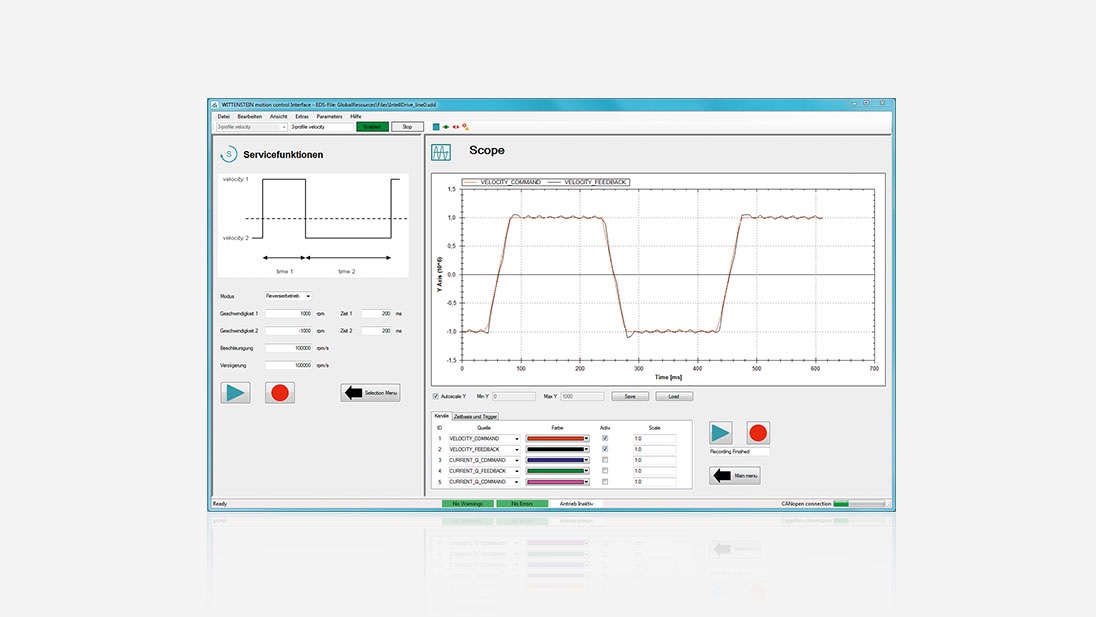Start the service function with the play button
This screenshot has height=617, width=1096.
[x=235, y=392]
